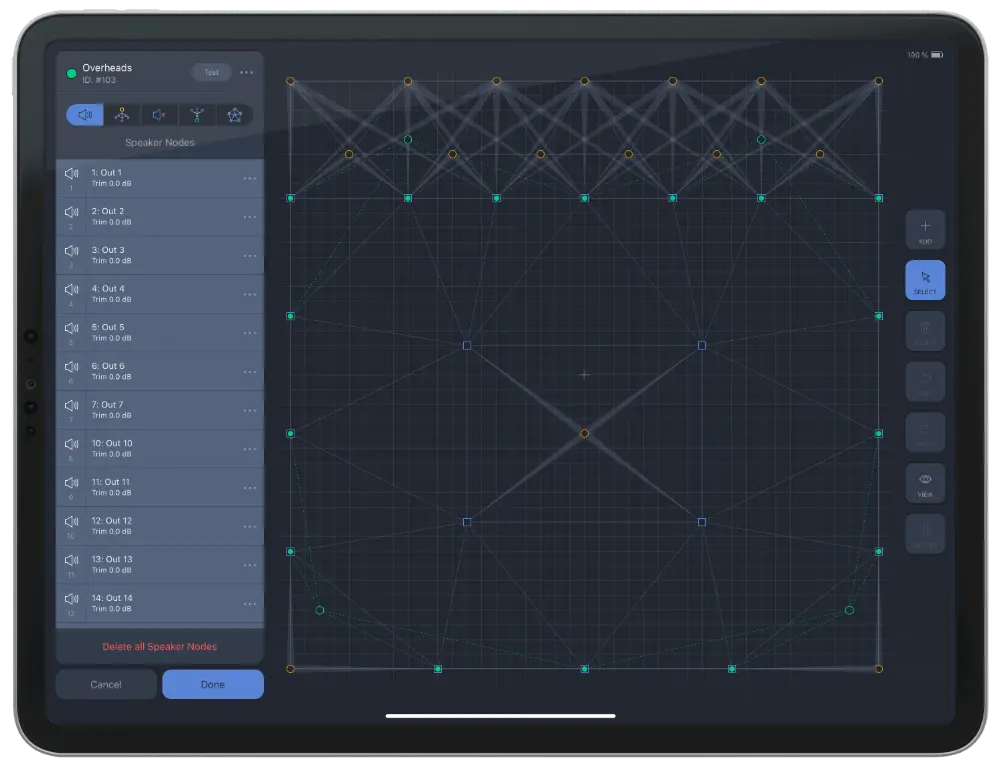Click Delete all Speaker Nodes

pyautogui.click(x=160, y=646)
